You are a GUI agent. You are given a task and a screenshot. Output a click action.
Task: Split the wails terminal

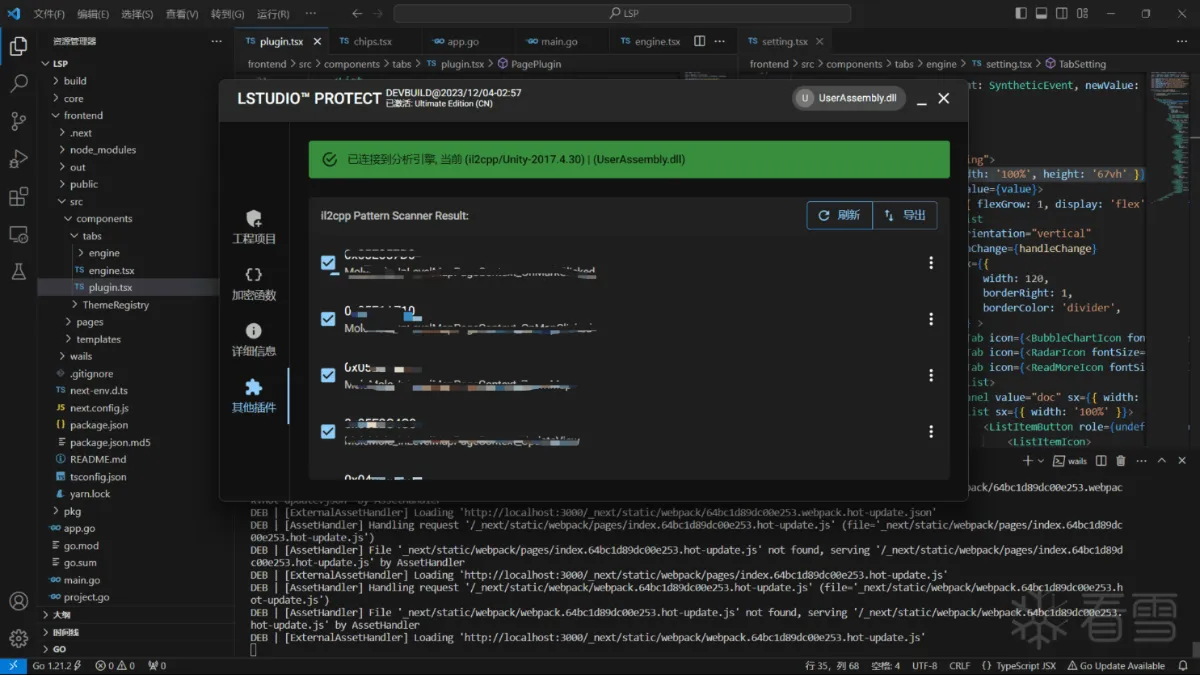1101,461
